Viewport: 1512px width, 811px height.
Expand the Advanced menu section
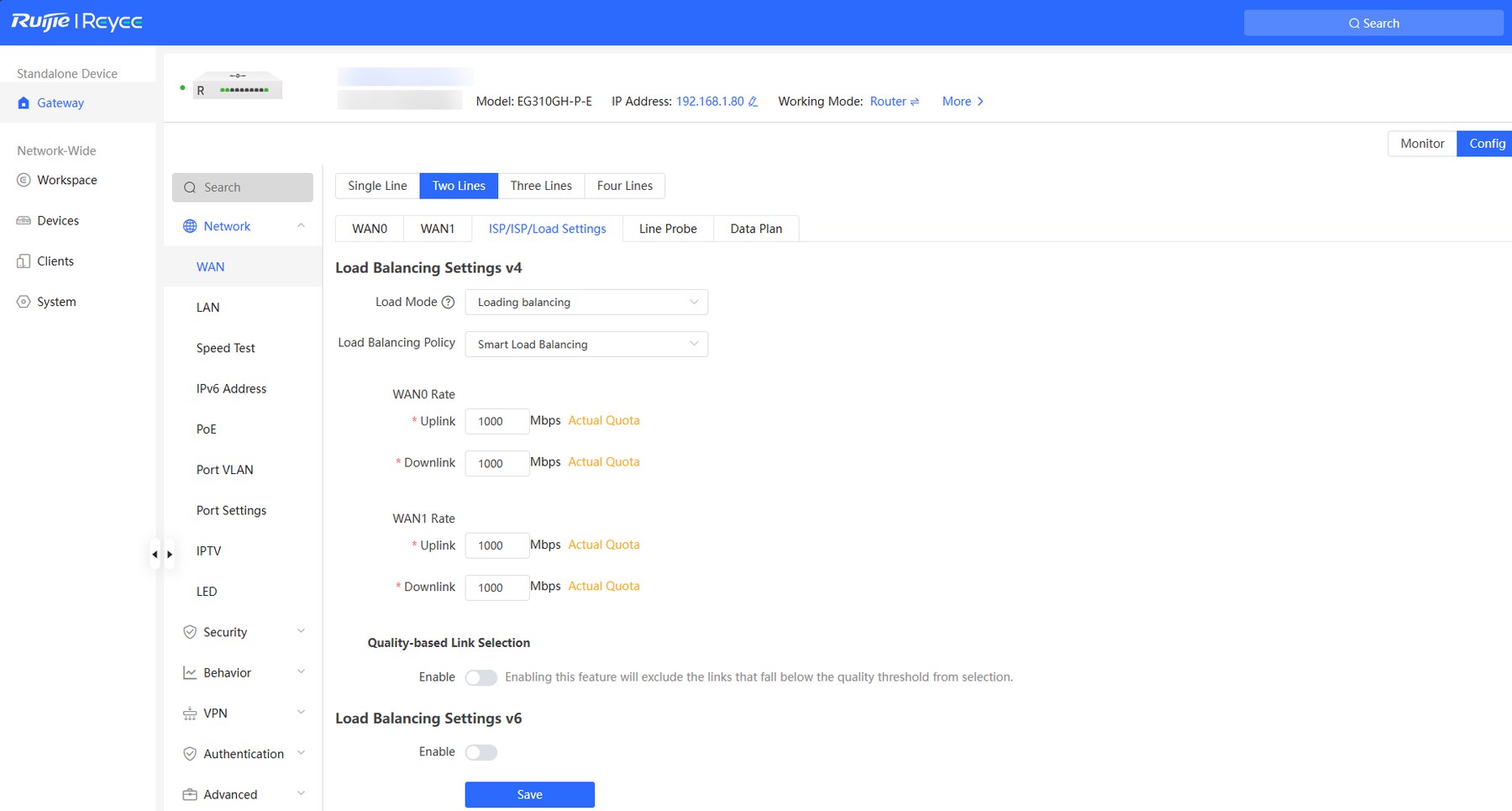pyautogui.click(x=301, y=793)
